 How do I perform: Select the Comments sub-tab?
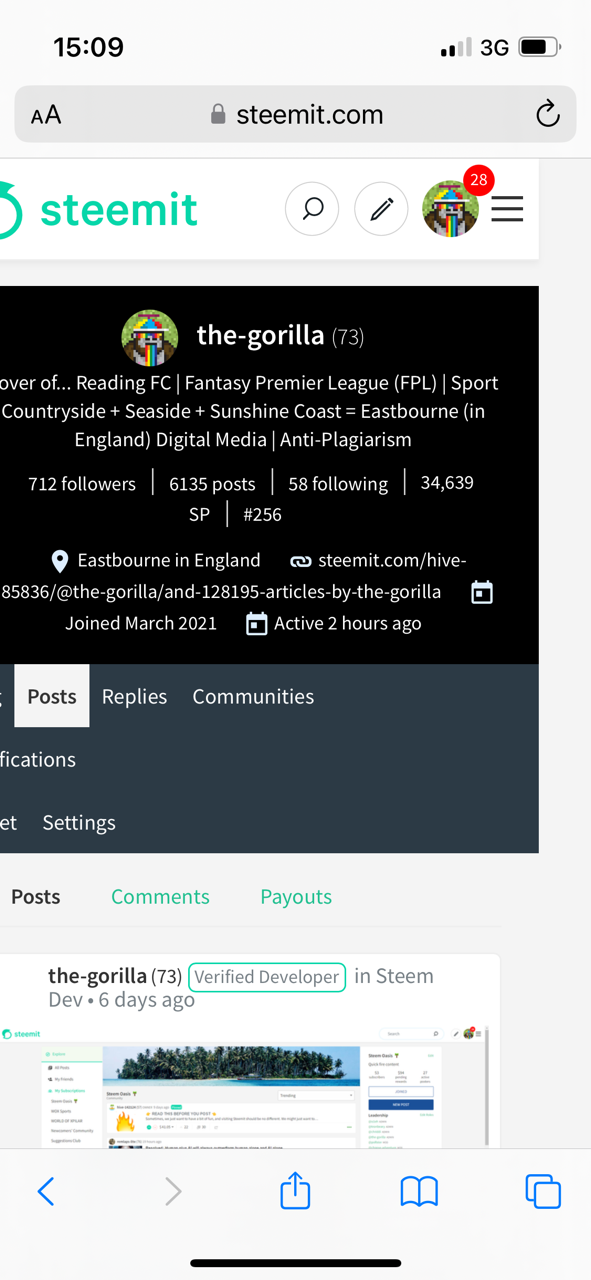160,896
